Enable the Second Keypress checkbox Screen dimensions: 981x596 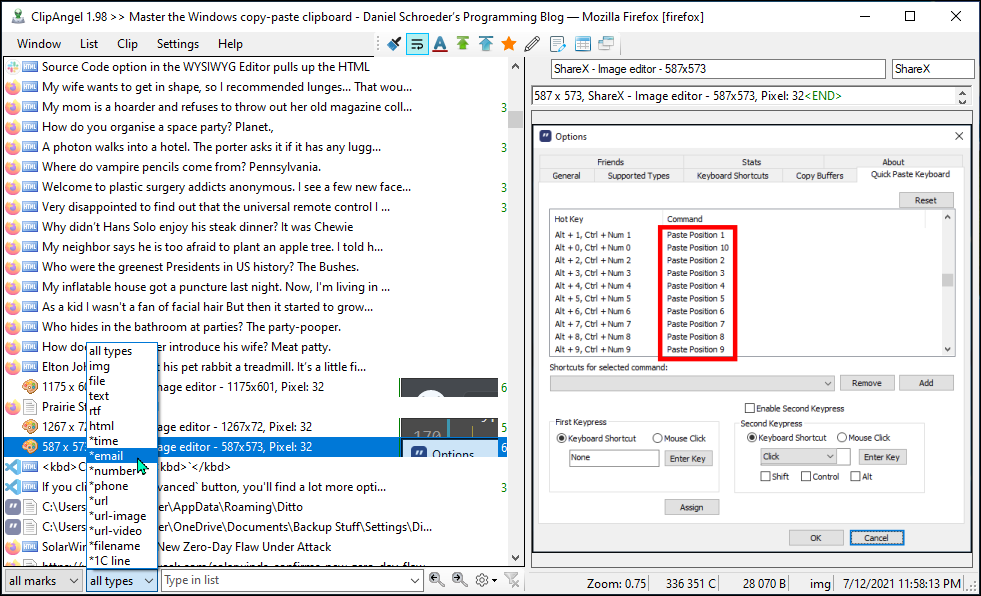[750, 408]
